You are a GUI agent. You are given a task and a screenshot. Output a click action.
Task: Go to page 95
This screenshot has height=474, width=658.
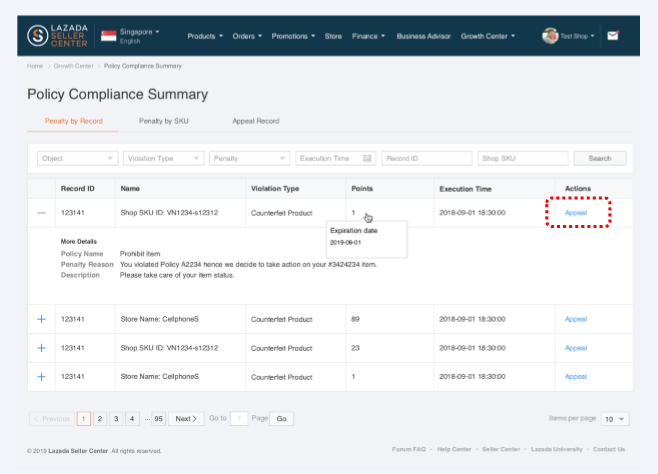[158, 419]
